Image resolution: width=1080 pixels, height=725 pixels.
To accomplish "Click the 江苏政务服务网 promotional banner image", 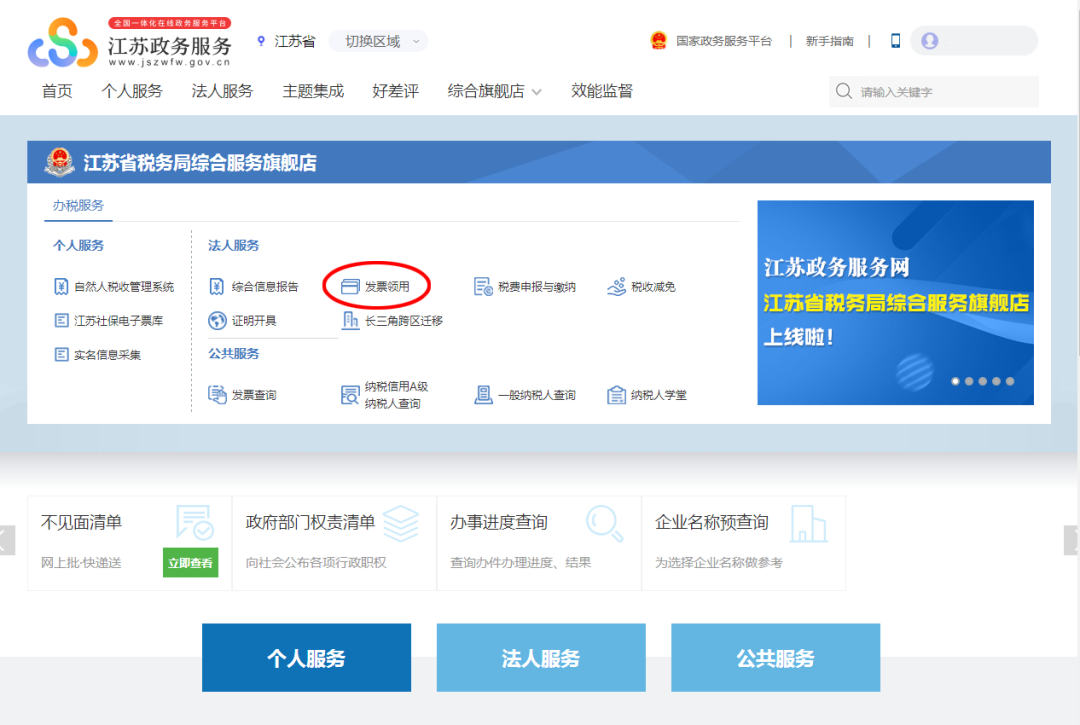I will pyautogui.click(x=895, y=303).
